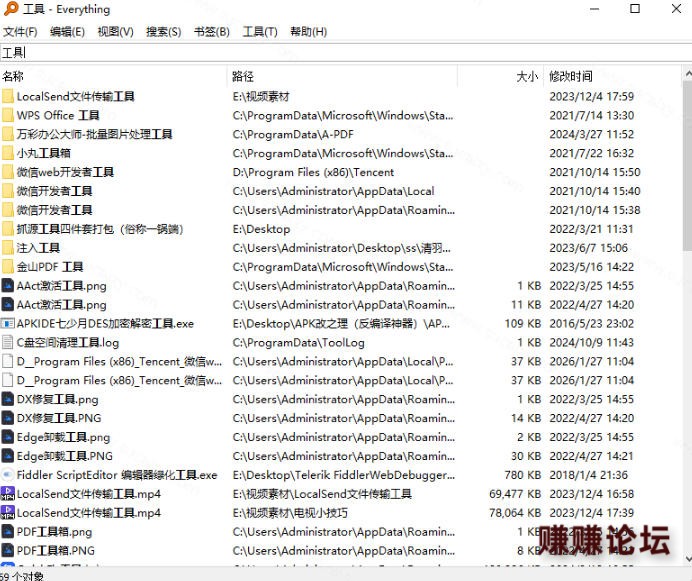Click the 59 个对象 status bar text
Image resolution: width=692 pixels, height=581 pixels.
pyautogui.click(x=22, y=576)
